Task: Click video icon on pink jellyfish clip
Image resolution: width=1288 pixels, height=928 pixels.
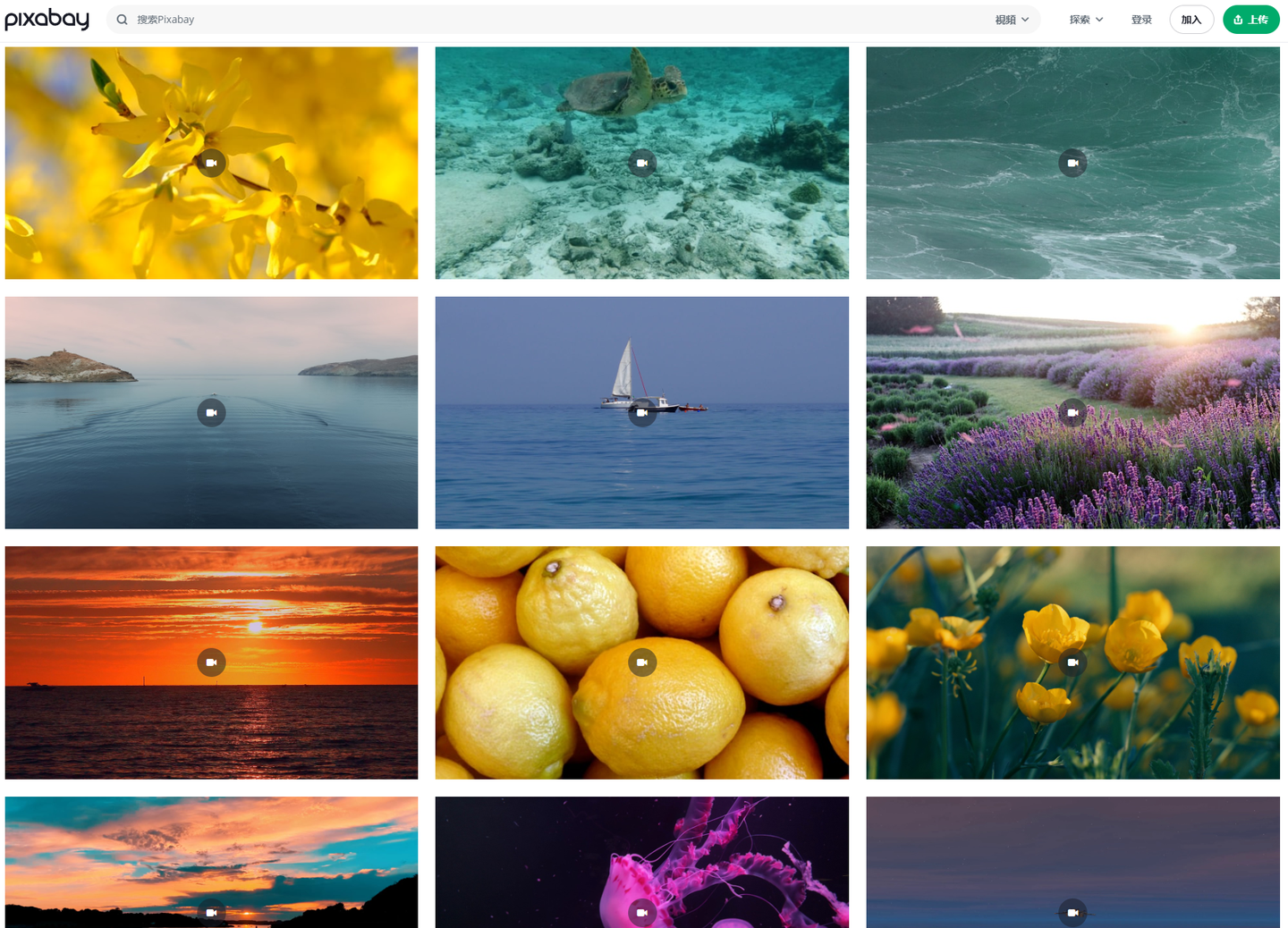Action: point(642,912)
